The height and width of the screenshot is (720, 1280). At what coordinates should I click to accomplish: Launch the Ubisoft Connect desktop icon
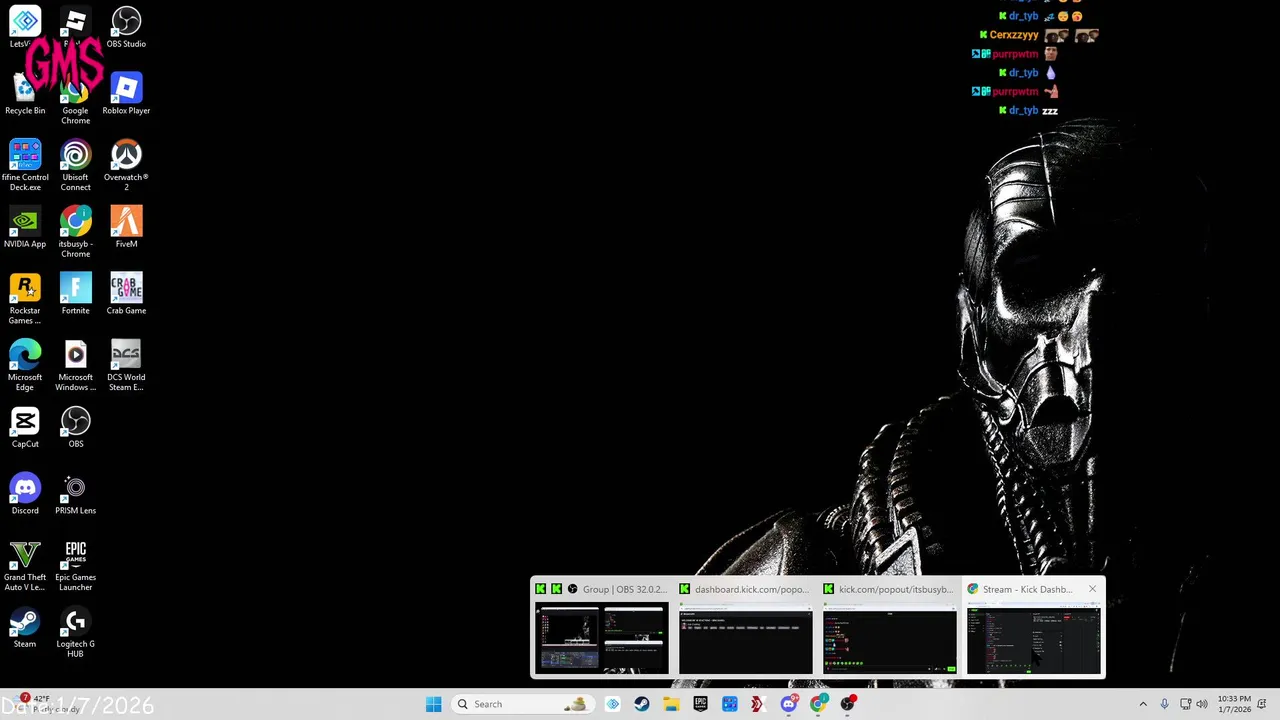pos(75,166)
